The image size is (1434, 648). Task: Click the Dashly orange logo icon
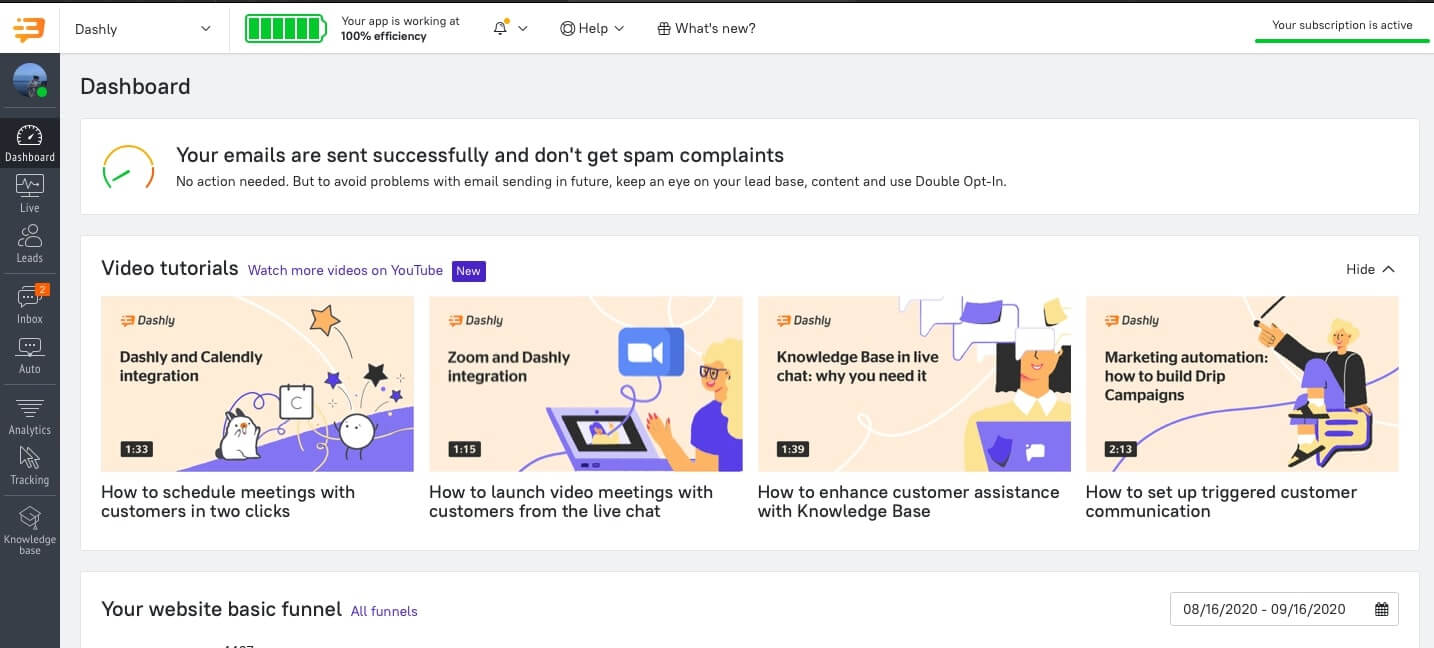(x=29, y=29)
